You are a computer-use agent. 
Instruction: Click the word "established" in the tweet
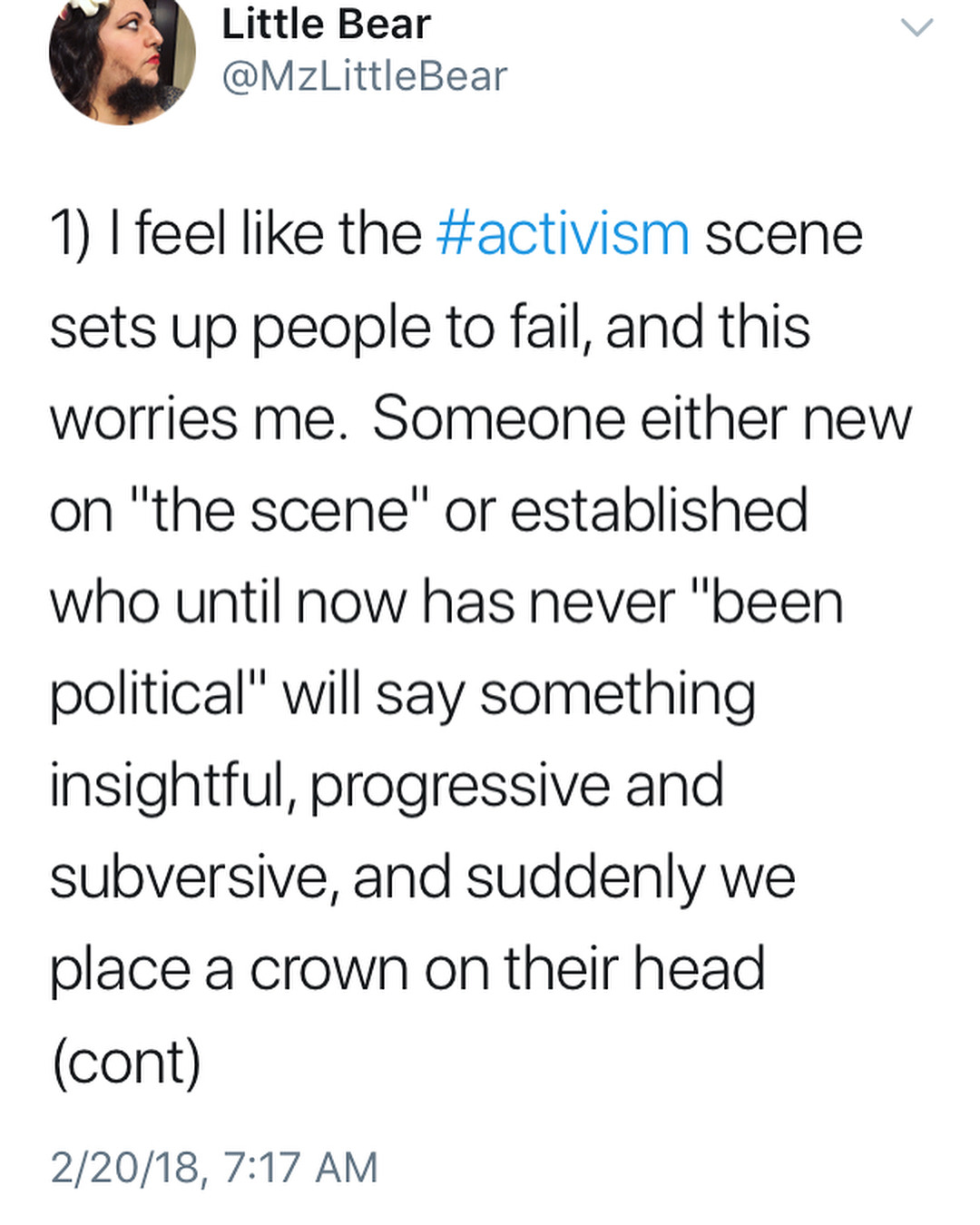pos(659,510)
